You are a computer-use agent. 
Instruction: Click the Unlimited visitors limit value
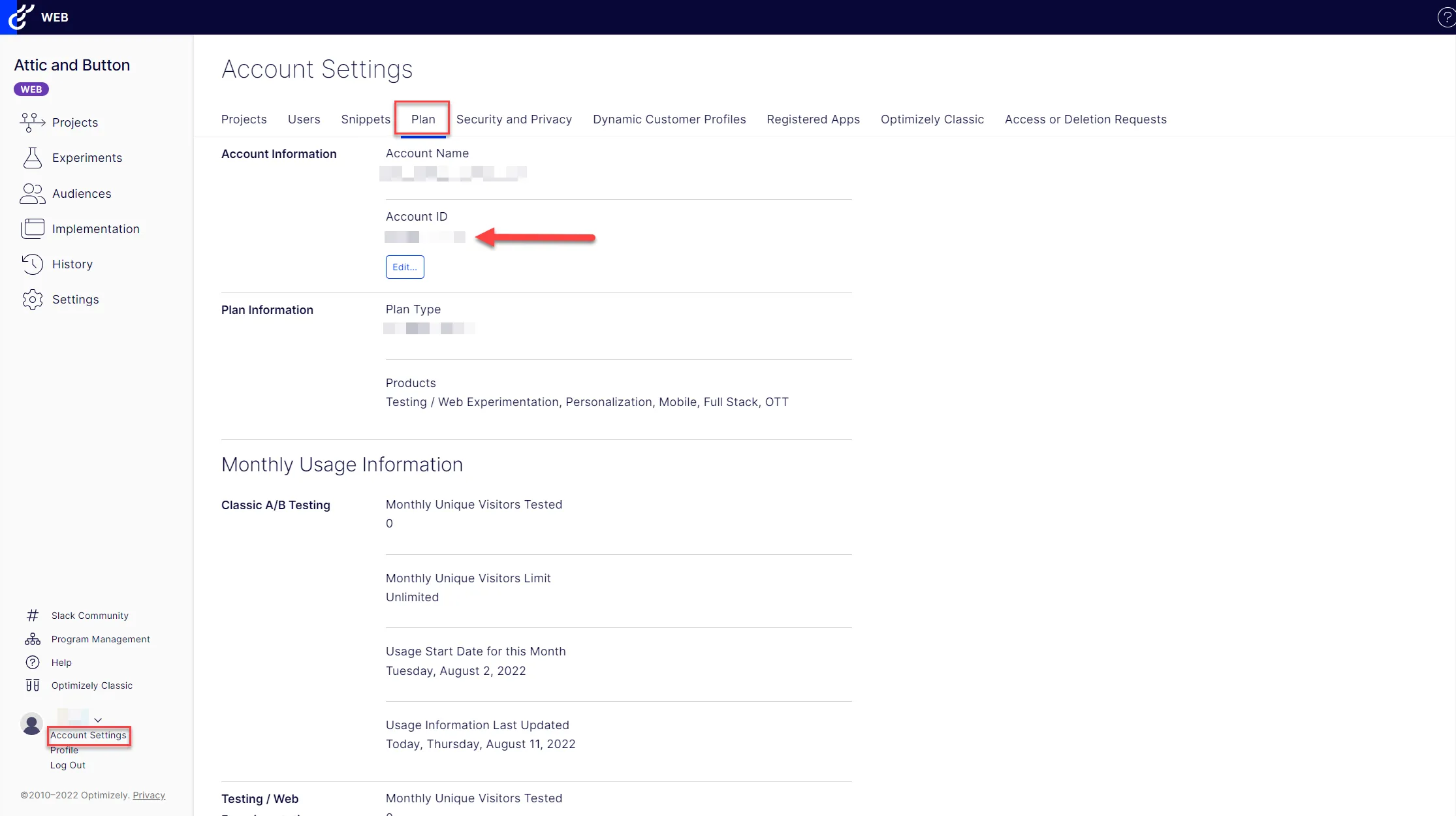(x=412, y=597)
